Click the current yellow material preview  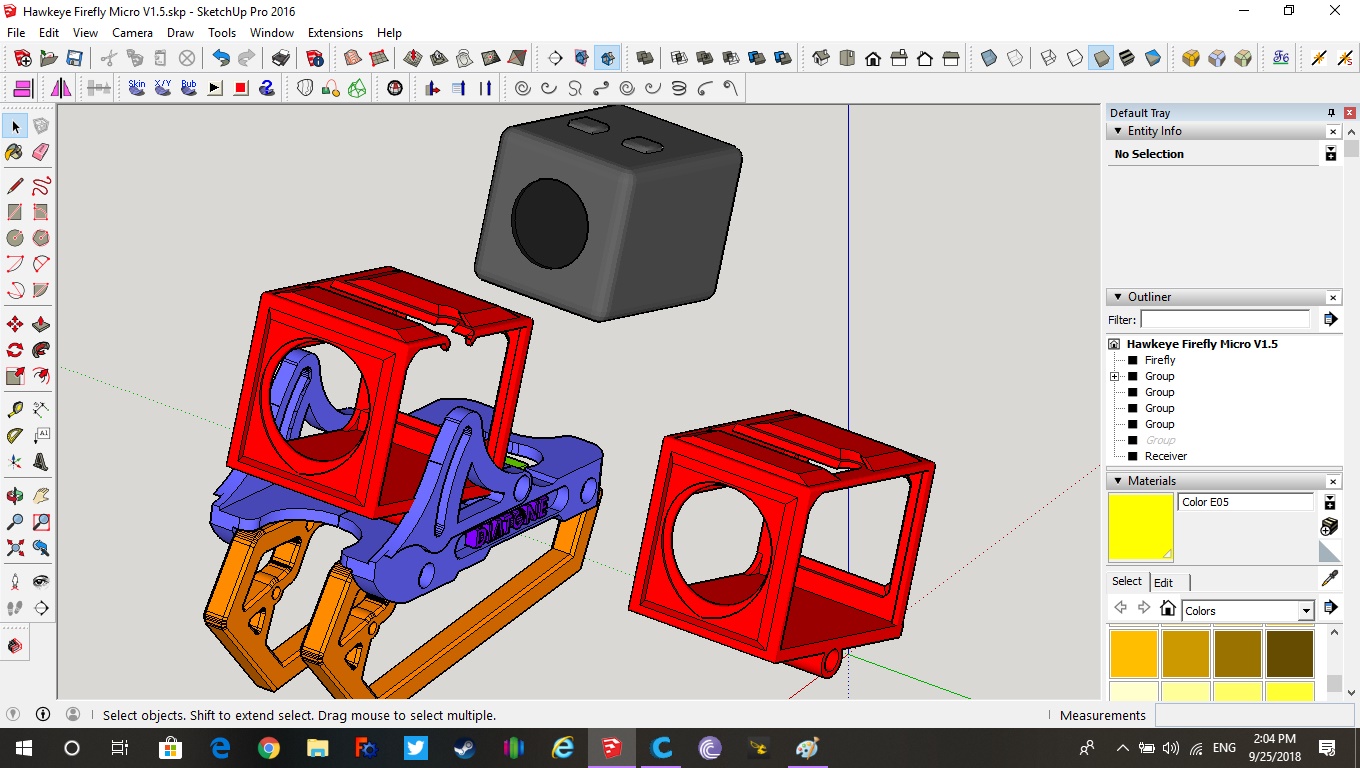(x=1140, y=527)
